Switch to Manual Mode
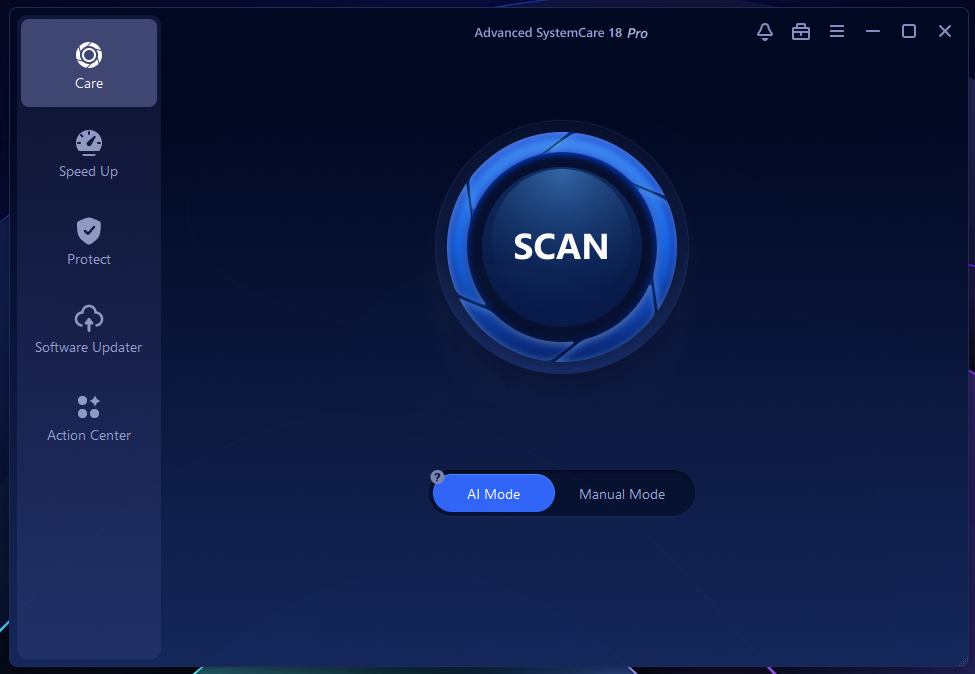Viewport: 975px width, 674px height. tap(622, 494)
